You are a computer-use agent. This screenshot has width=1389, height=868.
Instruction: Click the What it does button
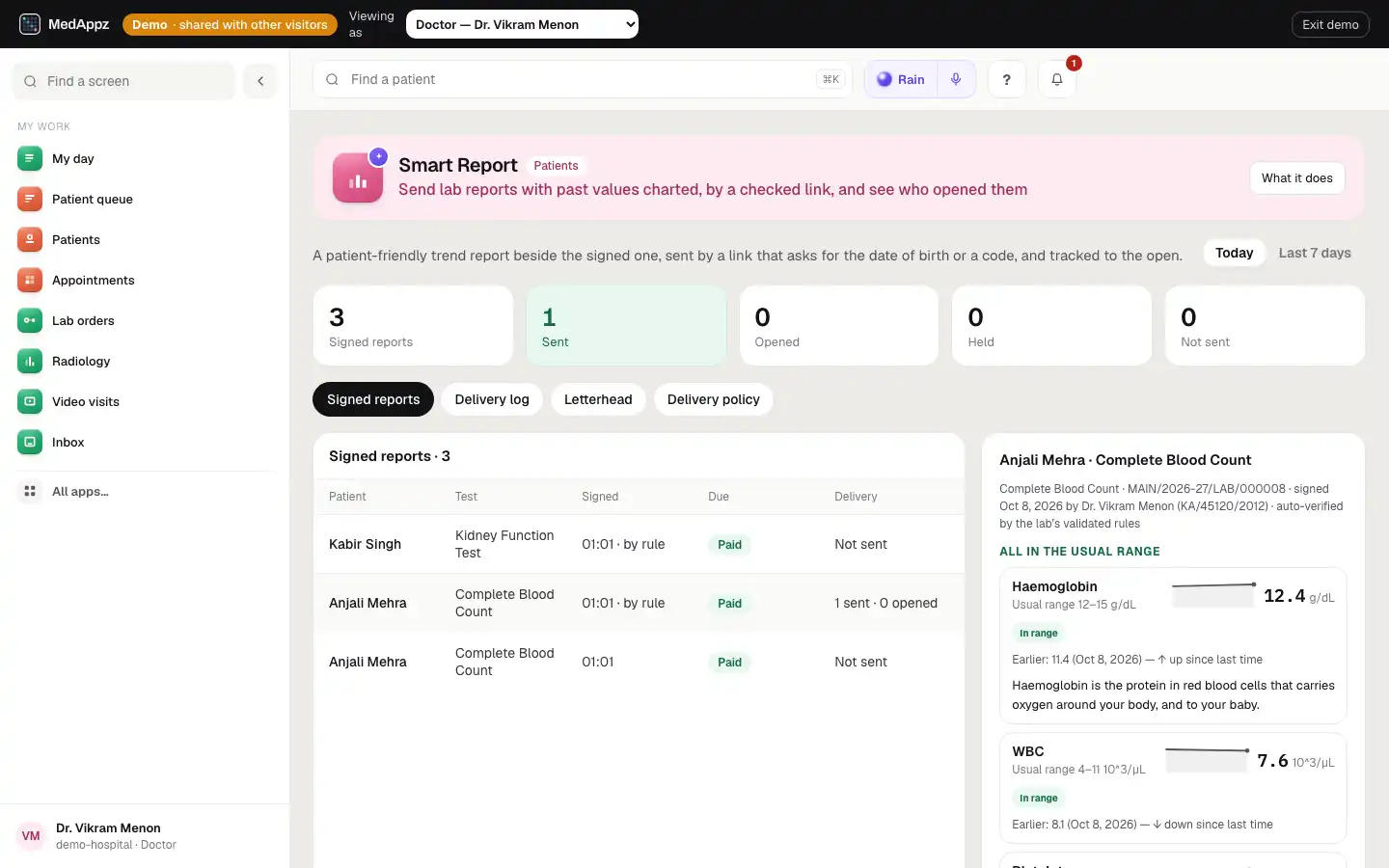click(1297, 177)
